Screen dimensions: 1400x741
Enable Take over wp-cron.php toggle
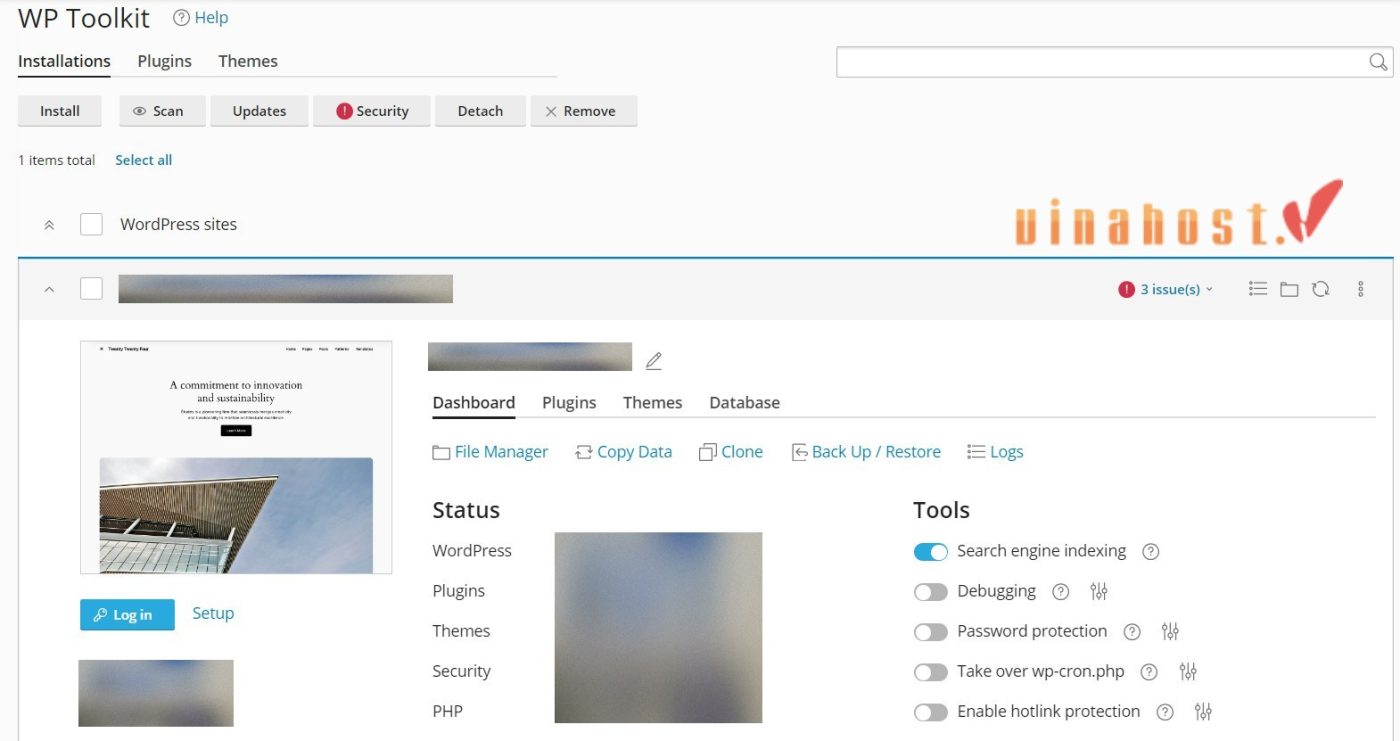click(931, 671)
